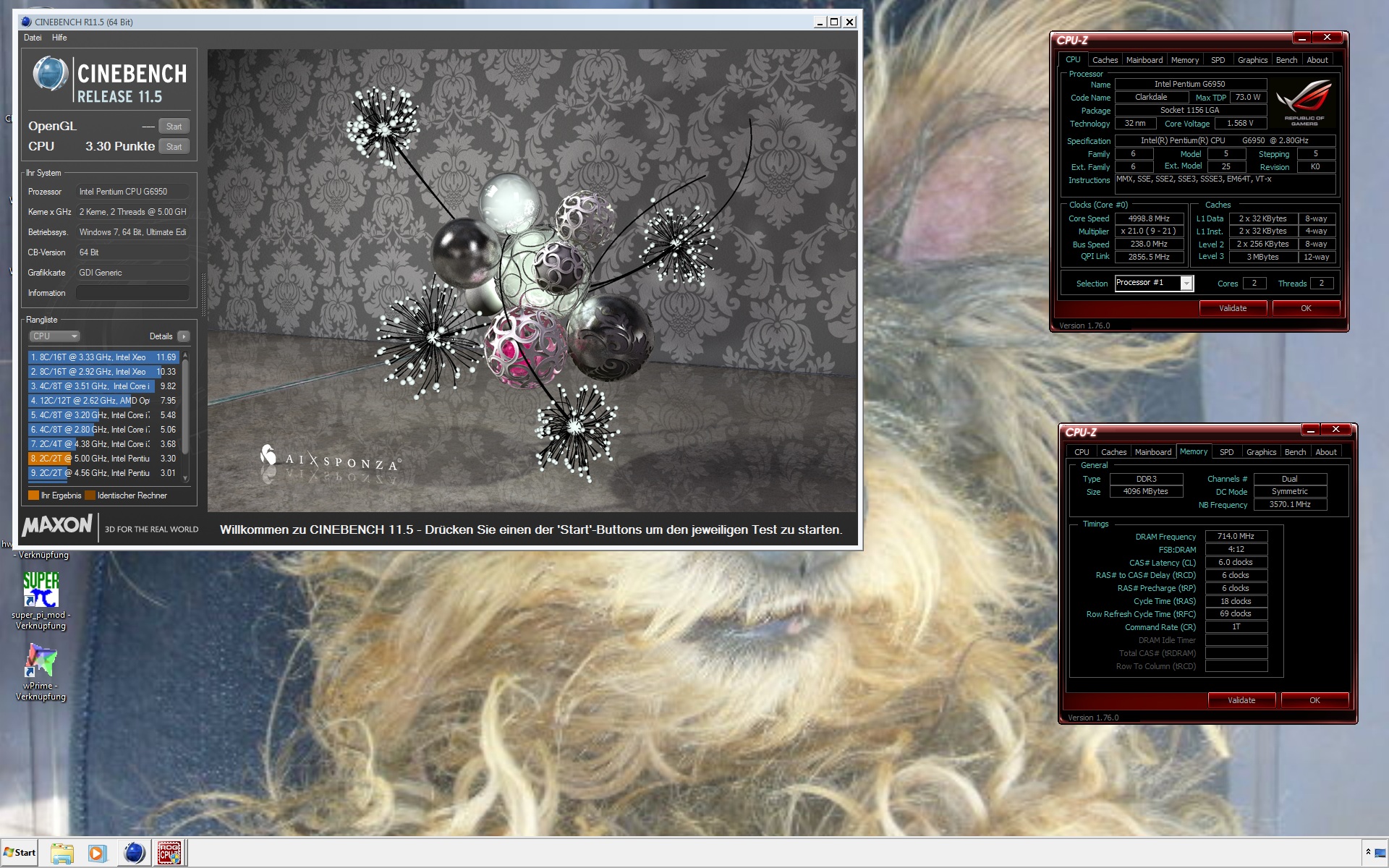Minimize the Cinebench window
The image size is (1389, 868).
[x=820, y=22]
